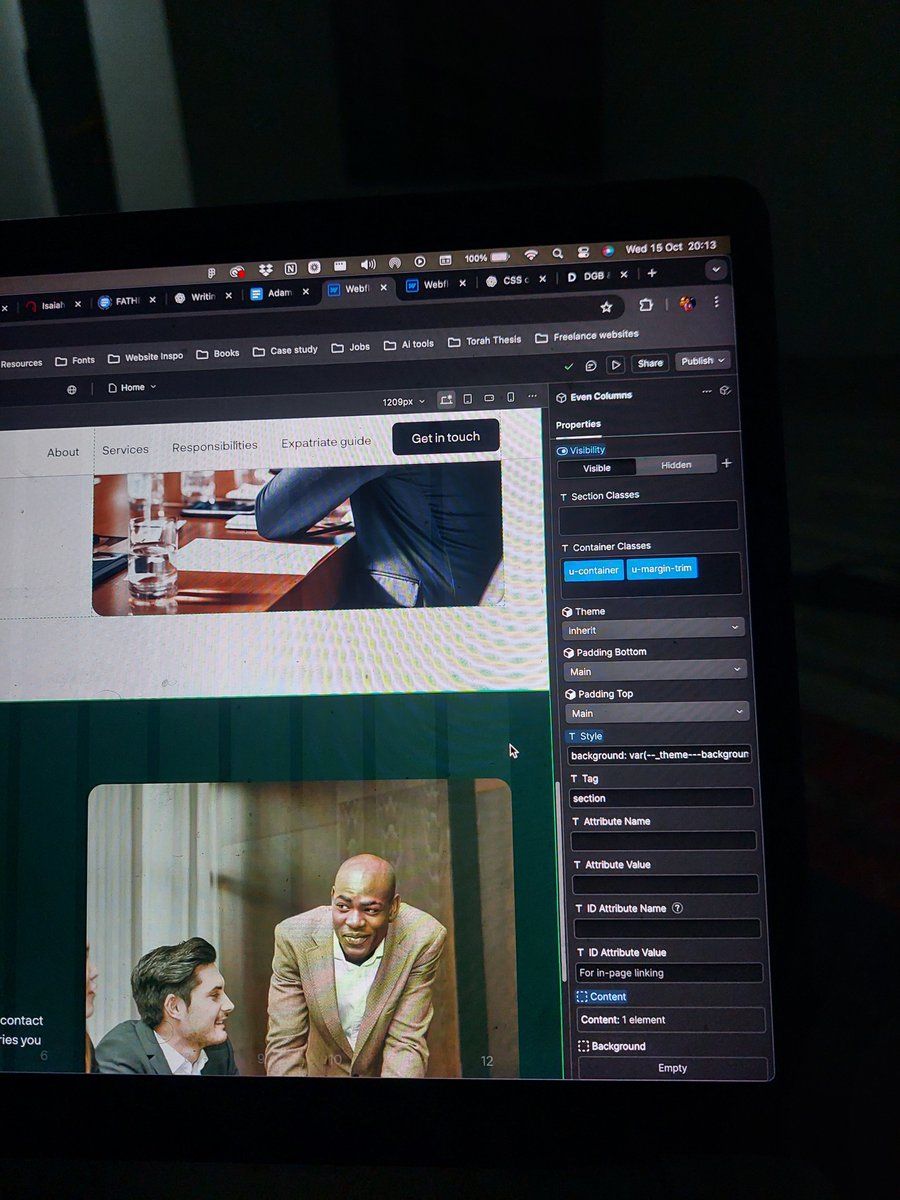Click the Responsibilities nav link on canvas
The width and height of the screenshot is (900, 1200).
(215, 446)
